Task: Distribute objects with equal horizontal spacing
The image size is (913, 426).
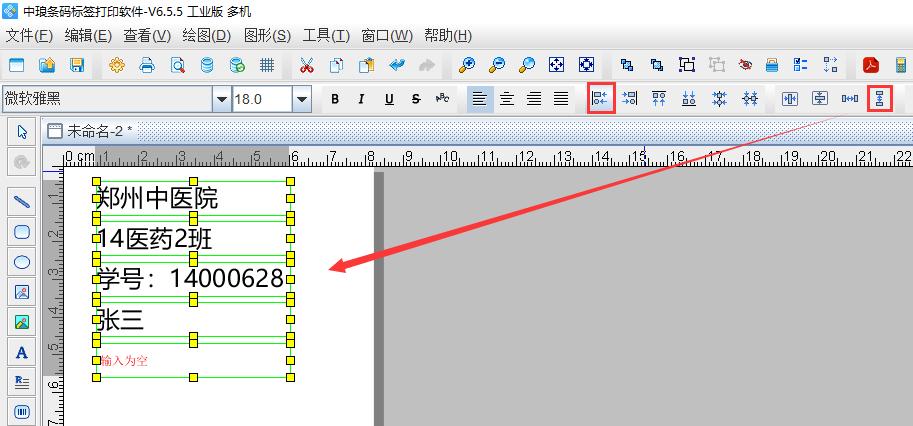Action: (x=850, y=99)
